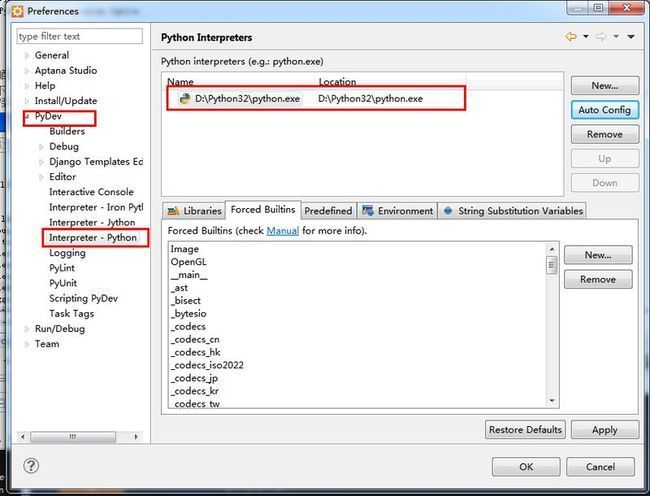Expand the General tree node
Screen dimensions: 650x496
click(27, 56)
